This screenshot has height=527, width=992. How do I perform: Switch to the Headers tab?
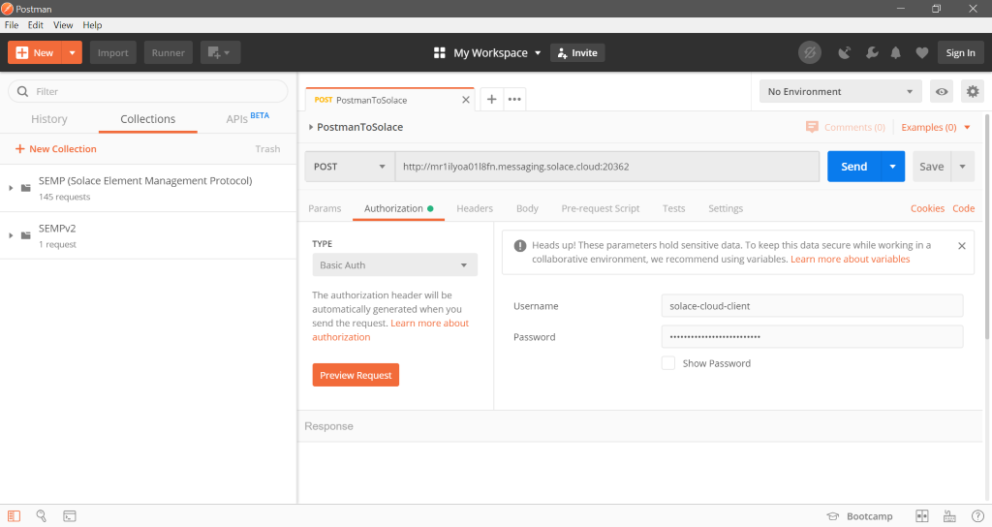[474, 209]
